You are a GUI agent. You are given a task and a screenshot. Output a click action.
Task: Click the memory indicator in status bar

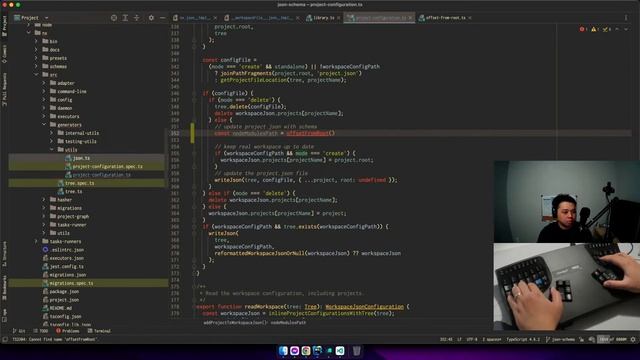point(612,340)
